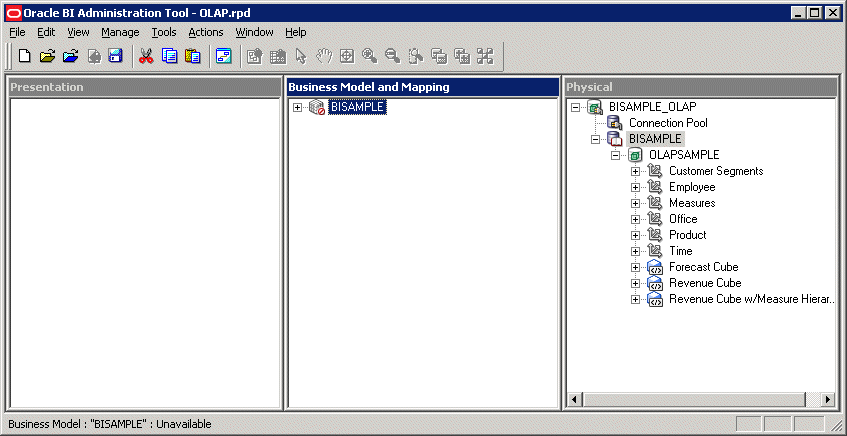847x436 pixels.
Task: Collapse the BISAMPLE_OLAP database node
Action: pos(575,108)
